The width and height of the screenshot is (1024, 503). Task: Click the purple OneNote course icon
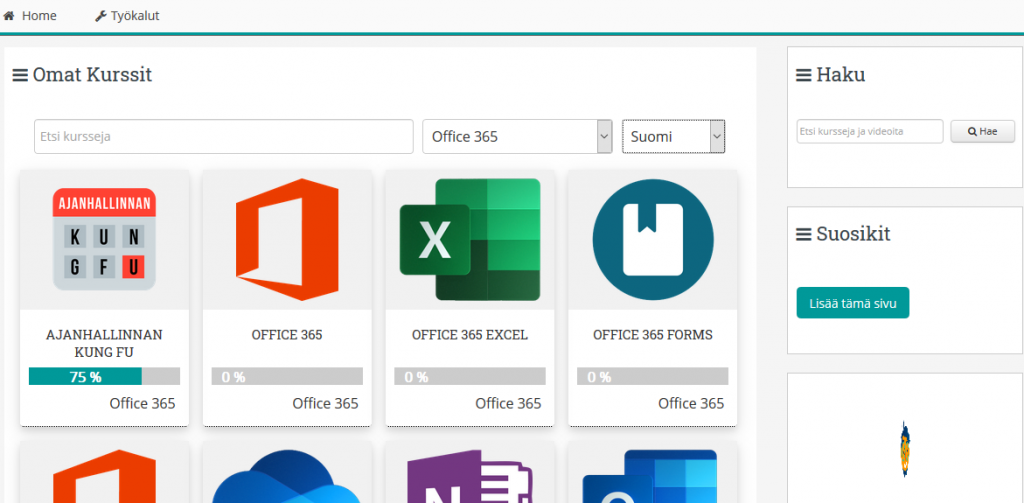(x=470, y=478)
